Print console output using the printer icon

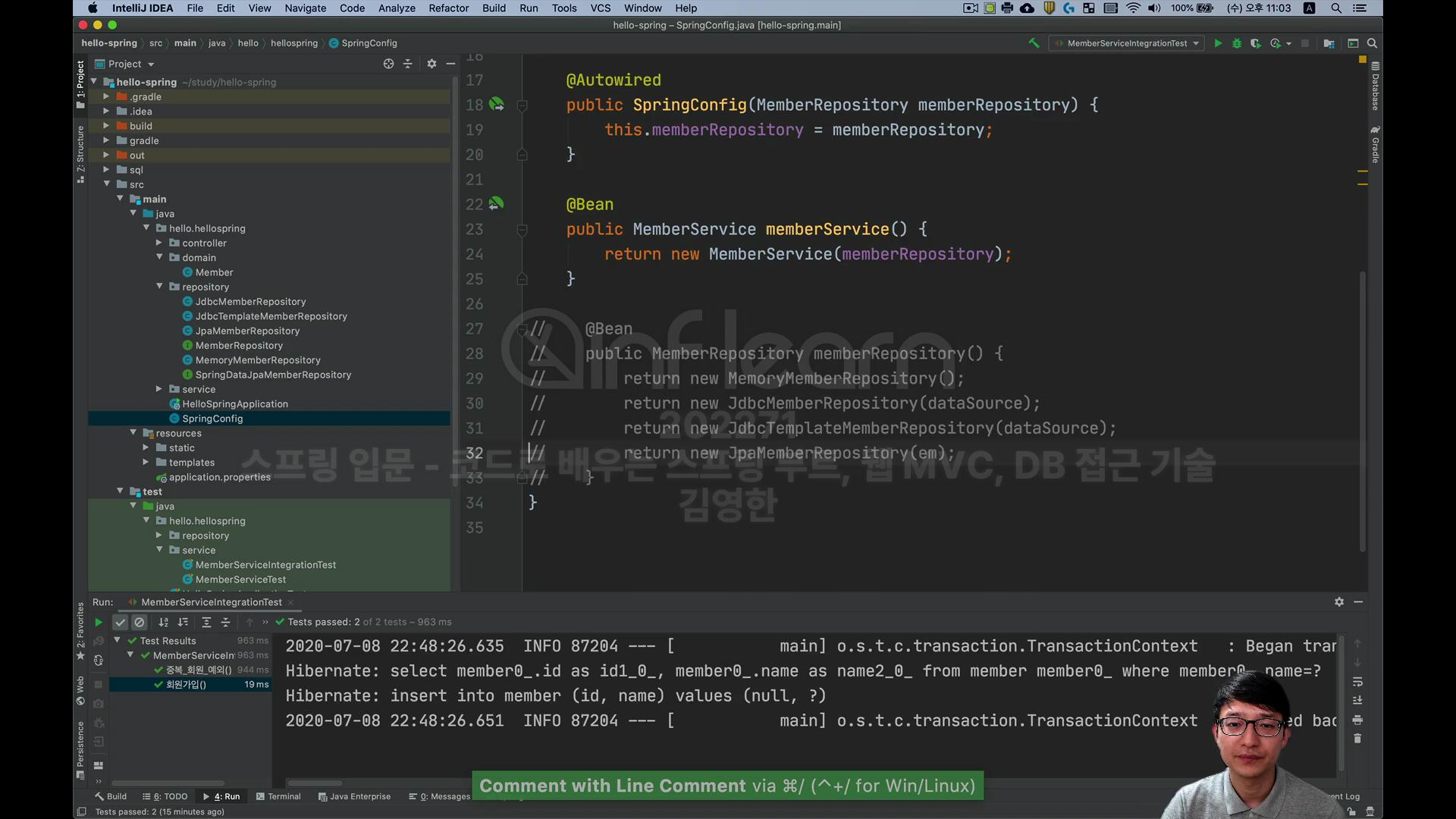point(1357,720)
